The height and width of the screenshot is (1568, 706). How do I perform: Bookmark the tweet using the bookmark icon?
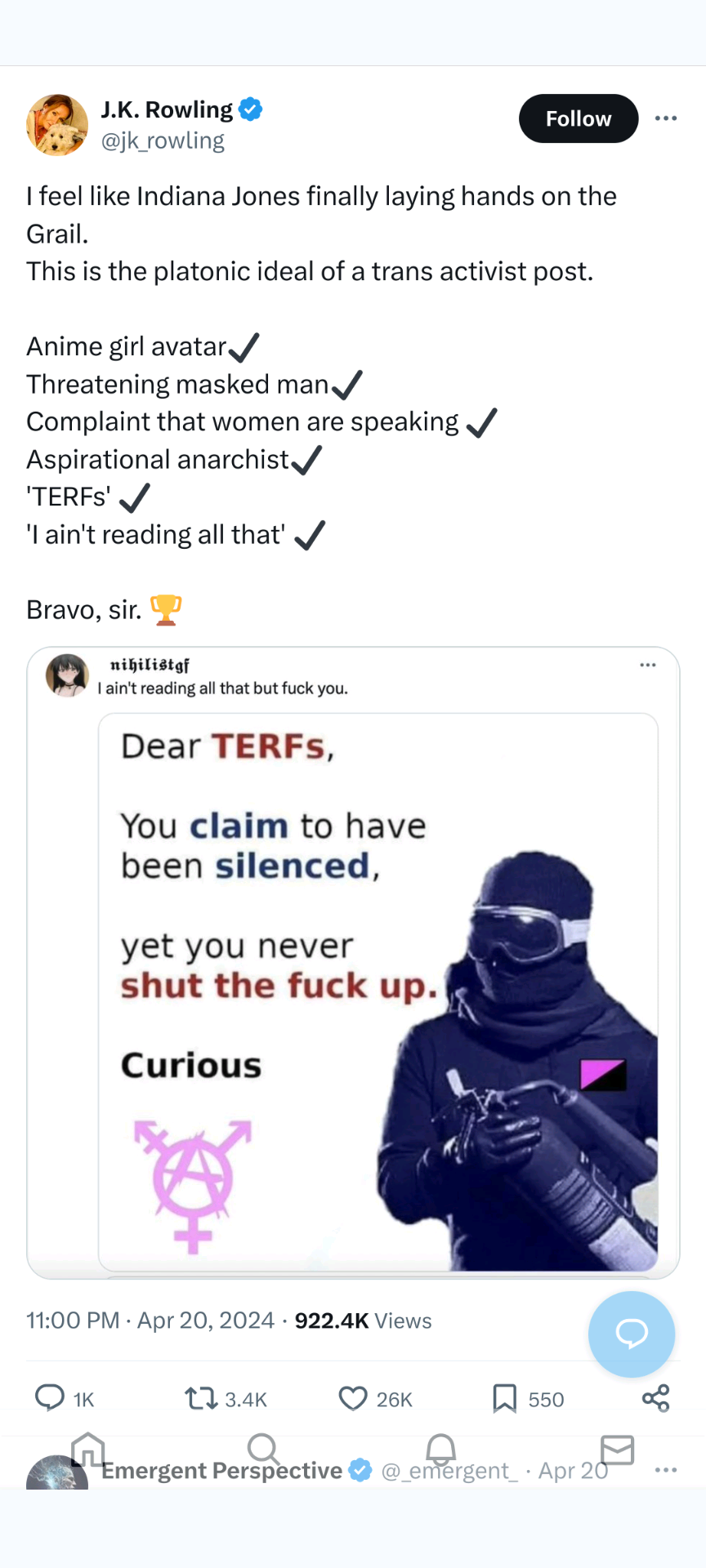click(x=504, y=1398)
